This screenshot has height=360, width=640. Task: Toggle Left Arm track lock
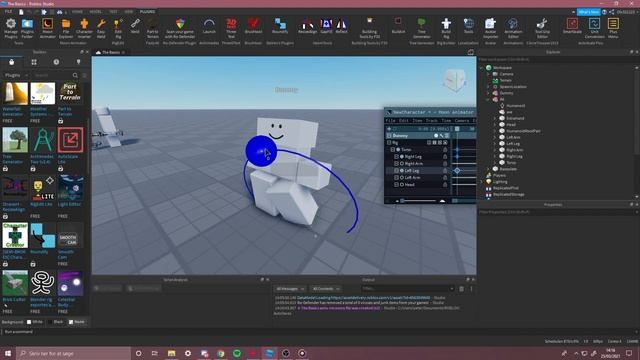pos(445,178)
